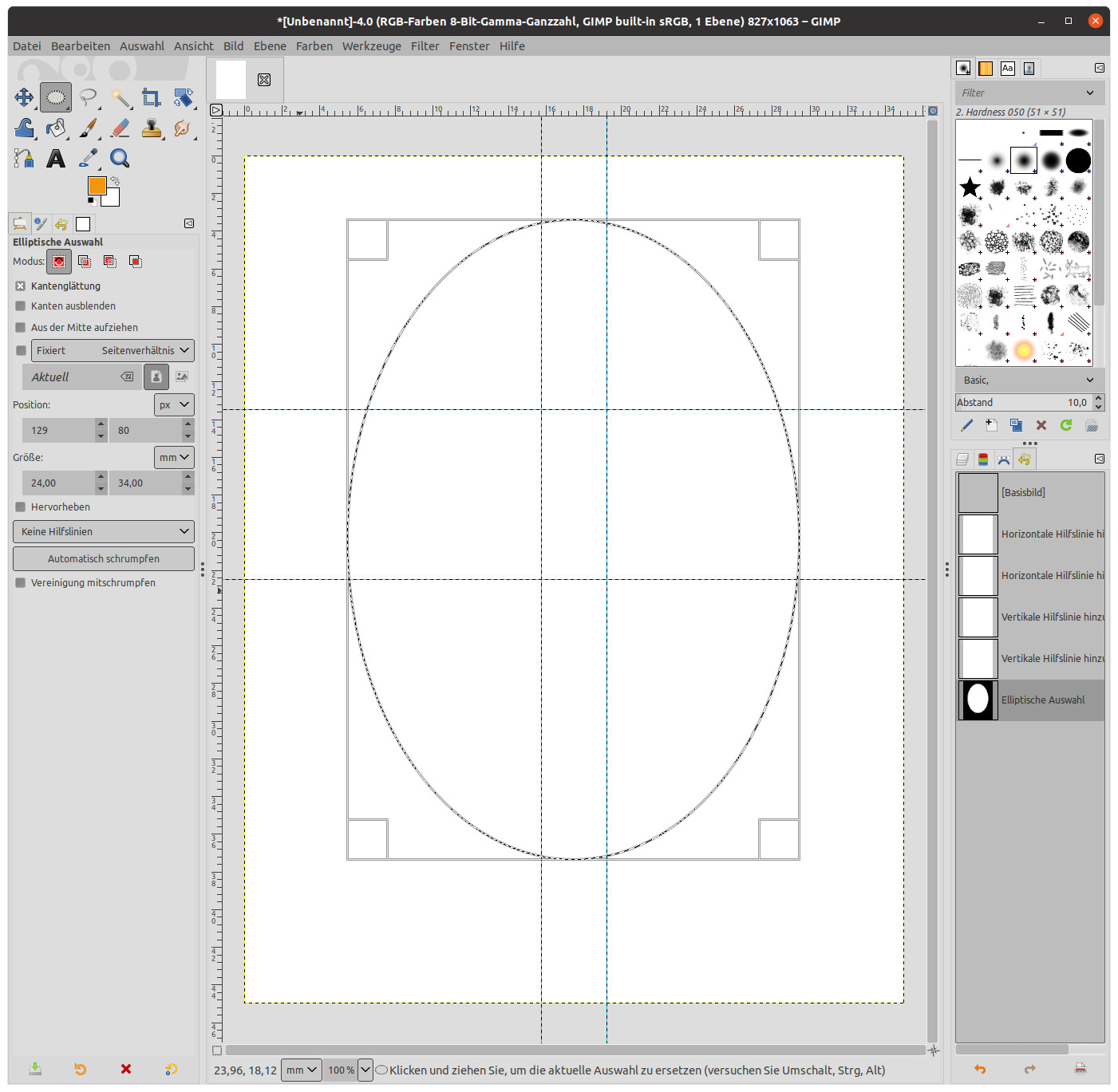Select the Free Select lasso tool
Screen dimensions: 1118x1092
click(88, 97)
